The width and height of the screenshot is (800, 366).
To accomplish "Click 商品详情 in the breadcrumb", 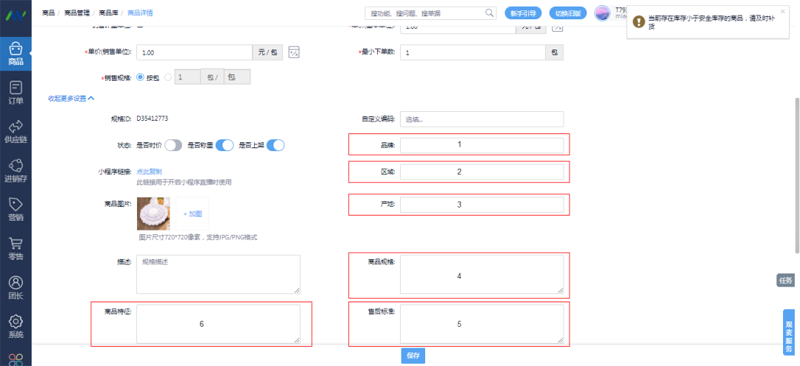I will click(x=140, y=13).
